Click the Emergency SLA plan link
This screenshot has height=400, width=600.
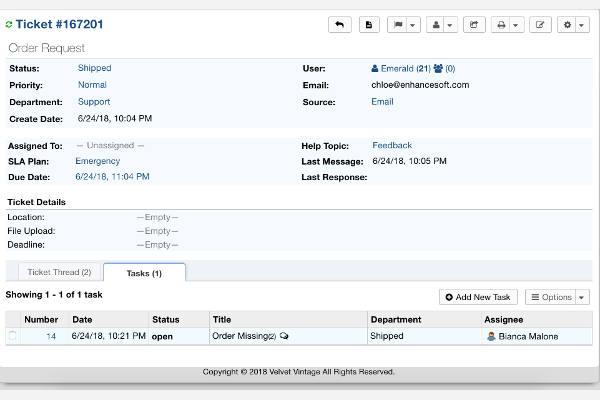98,161
